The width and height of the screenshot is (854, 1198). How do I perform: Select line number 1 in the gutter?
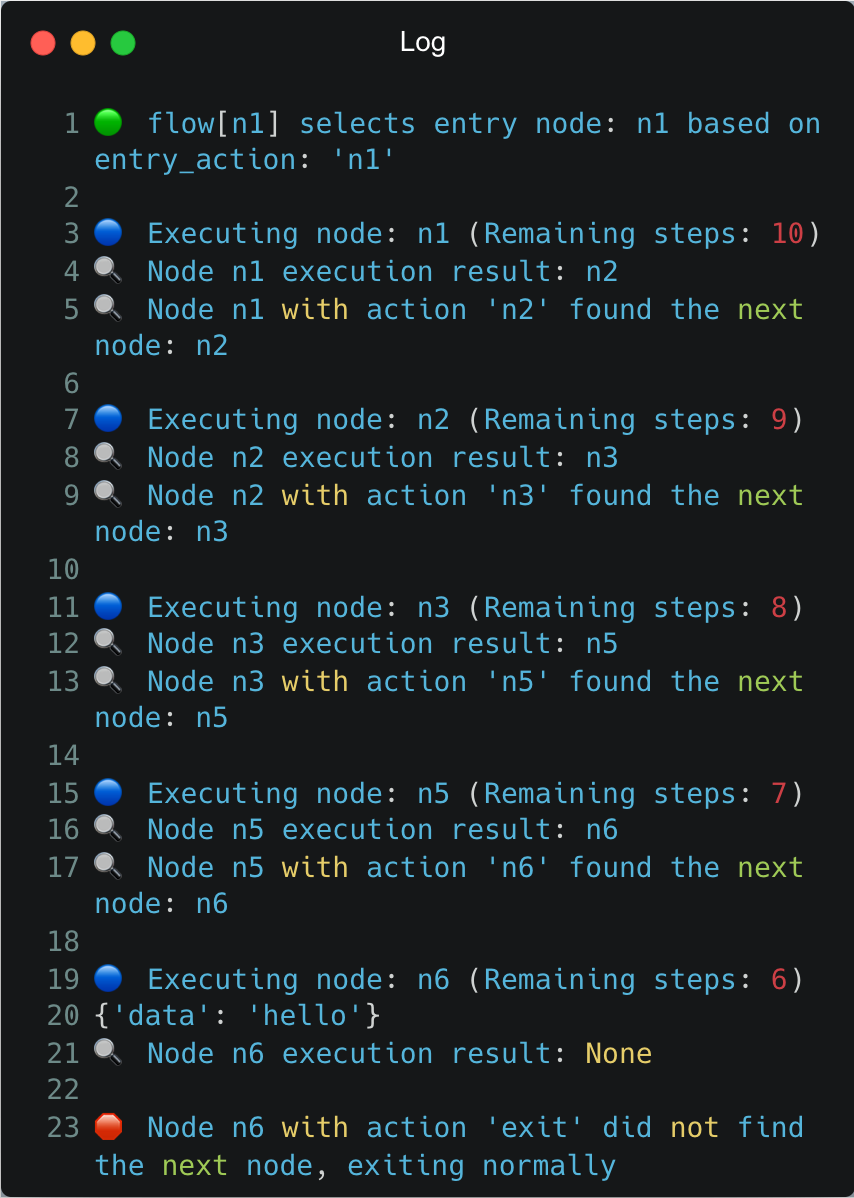pyautogui.click(x=70, y=122)
